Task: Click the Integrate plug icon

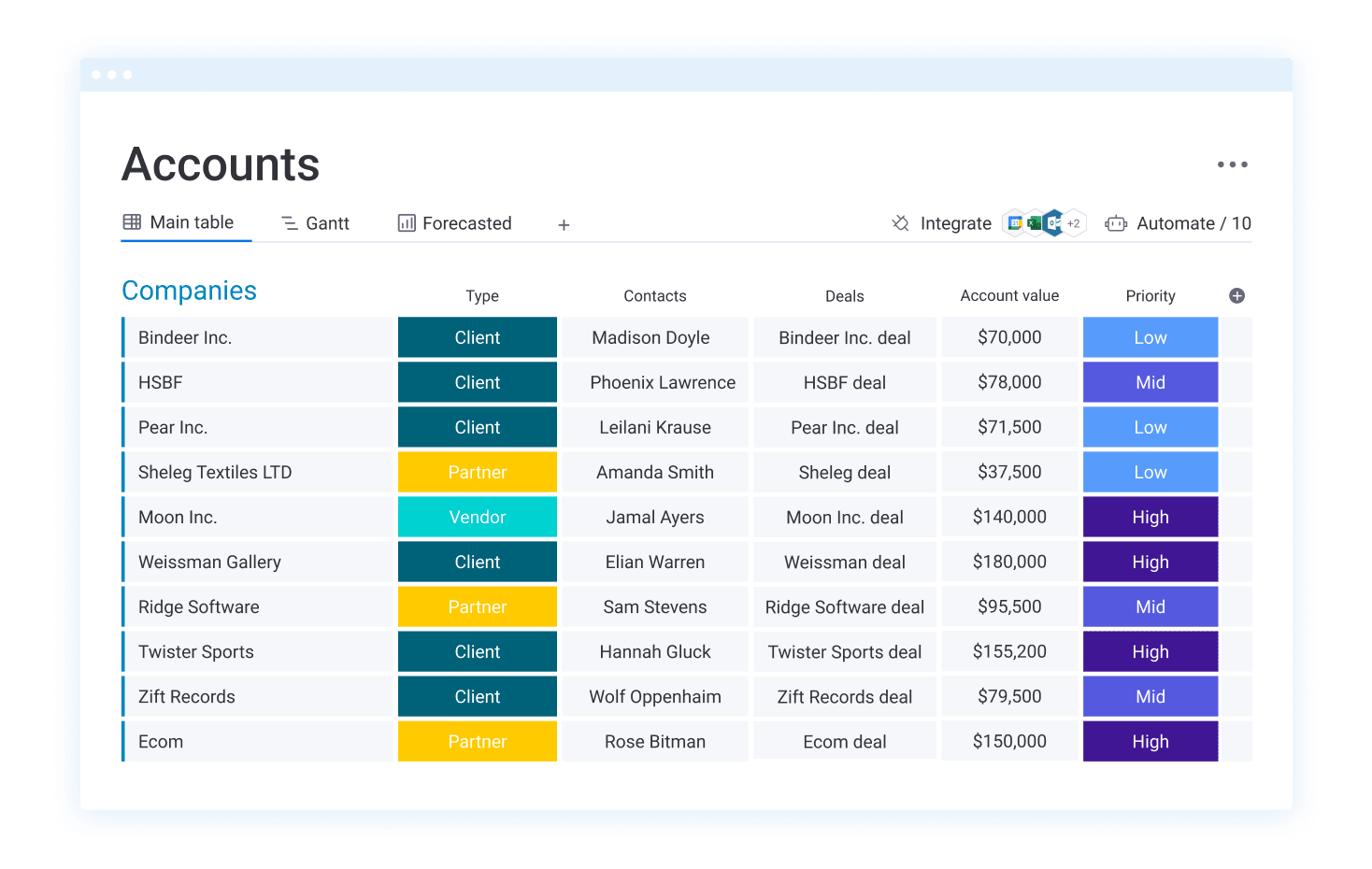Action: tap(900, 223)
